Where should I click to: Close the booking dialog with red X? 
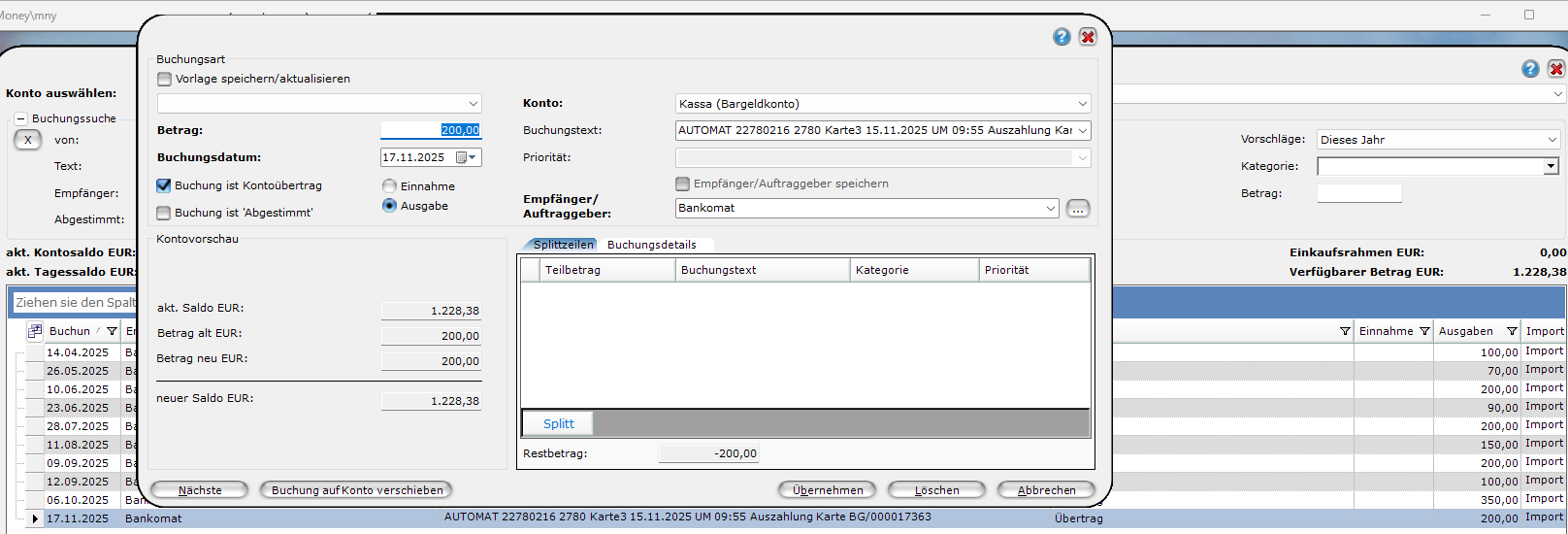tap(1088, 37)
